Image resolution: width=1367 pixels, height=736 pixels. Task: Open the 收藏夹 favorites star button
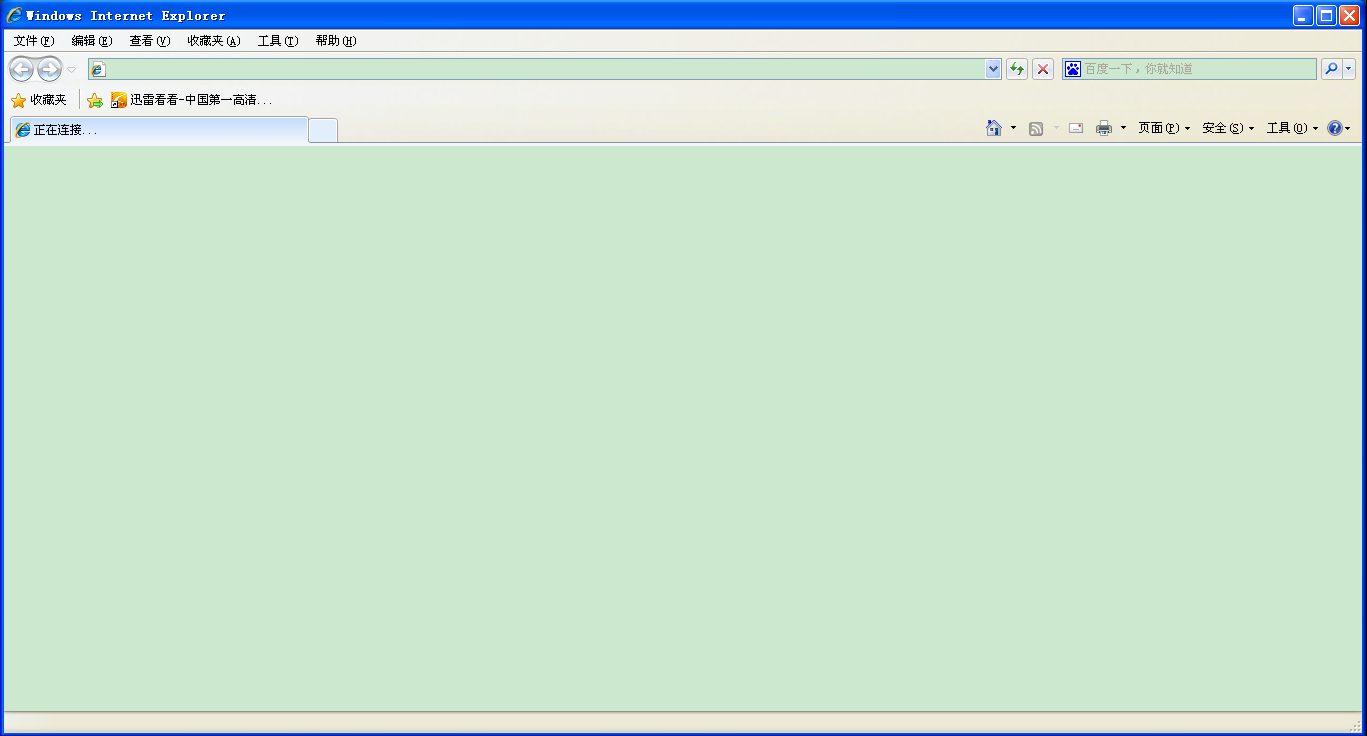(39, 100)
